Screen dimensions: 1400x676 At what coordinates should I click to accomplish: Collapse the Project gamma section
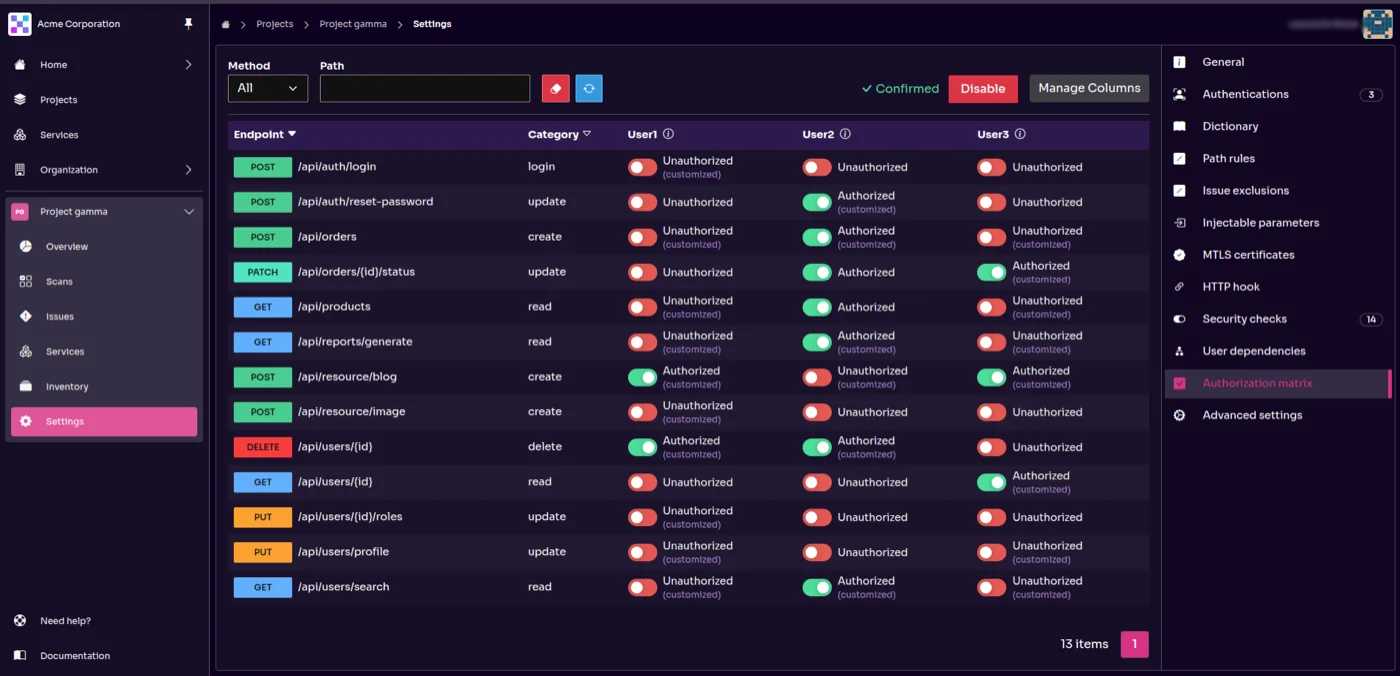click(188, 211)
